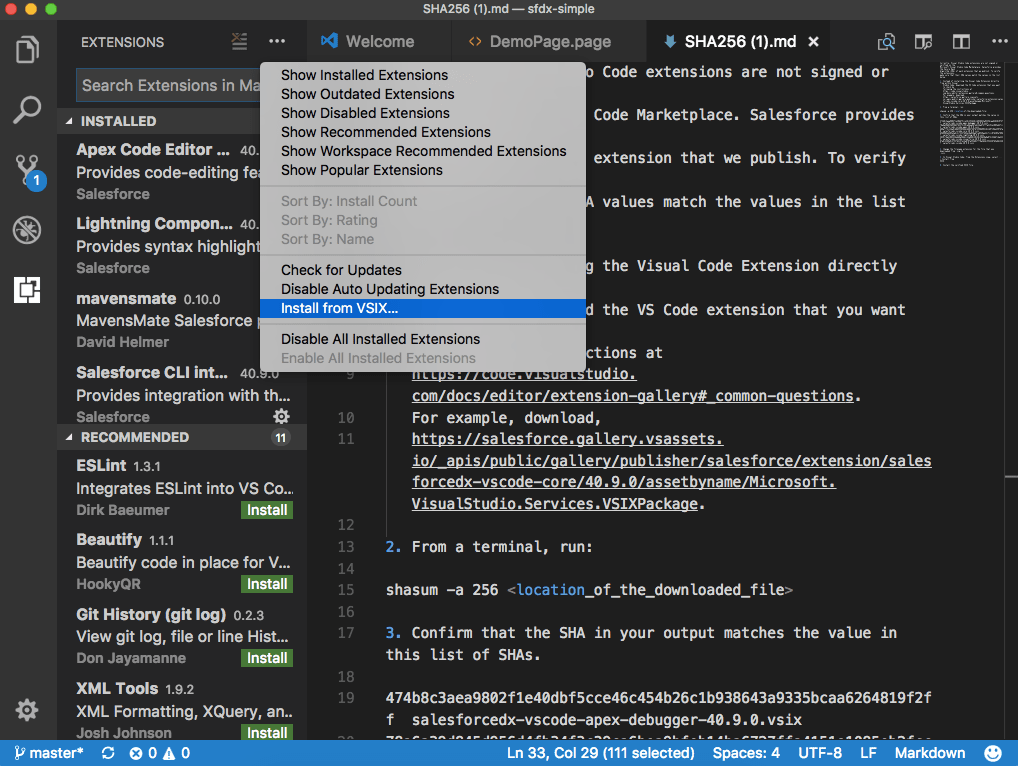Click the shasum -a 256 command line
The height and width of the screenshot is (766, 1018).
[x=589, y=590]
